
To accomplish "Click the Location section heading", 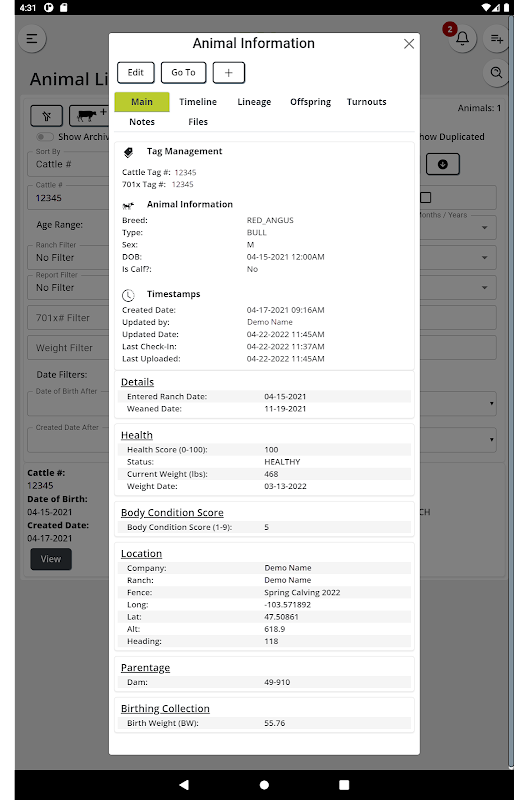I will coord(141,554).
